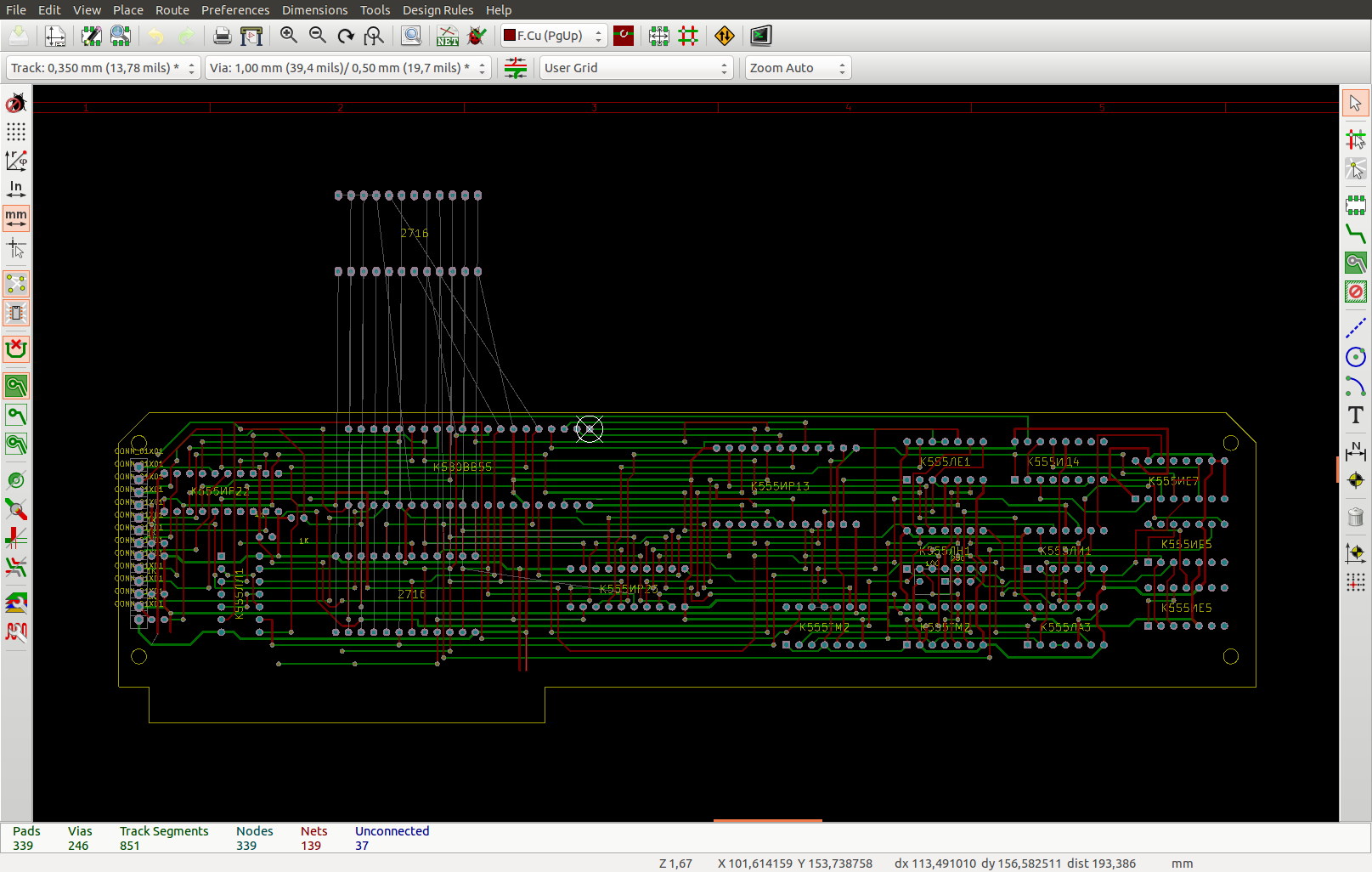Click the K555ИР13 chip label on board
Screen dimensions: 1372x872
(x=780, y=486)
